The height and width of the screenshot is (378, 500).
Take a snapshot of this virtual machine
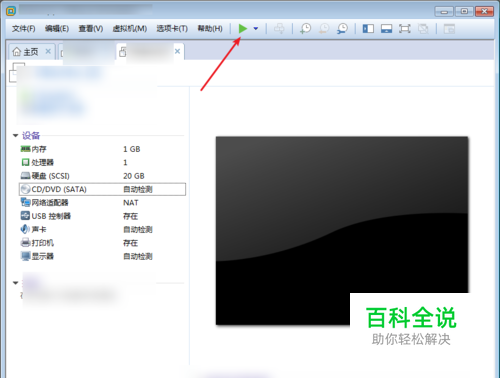coord(305,29)
